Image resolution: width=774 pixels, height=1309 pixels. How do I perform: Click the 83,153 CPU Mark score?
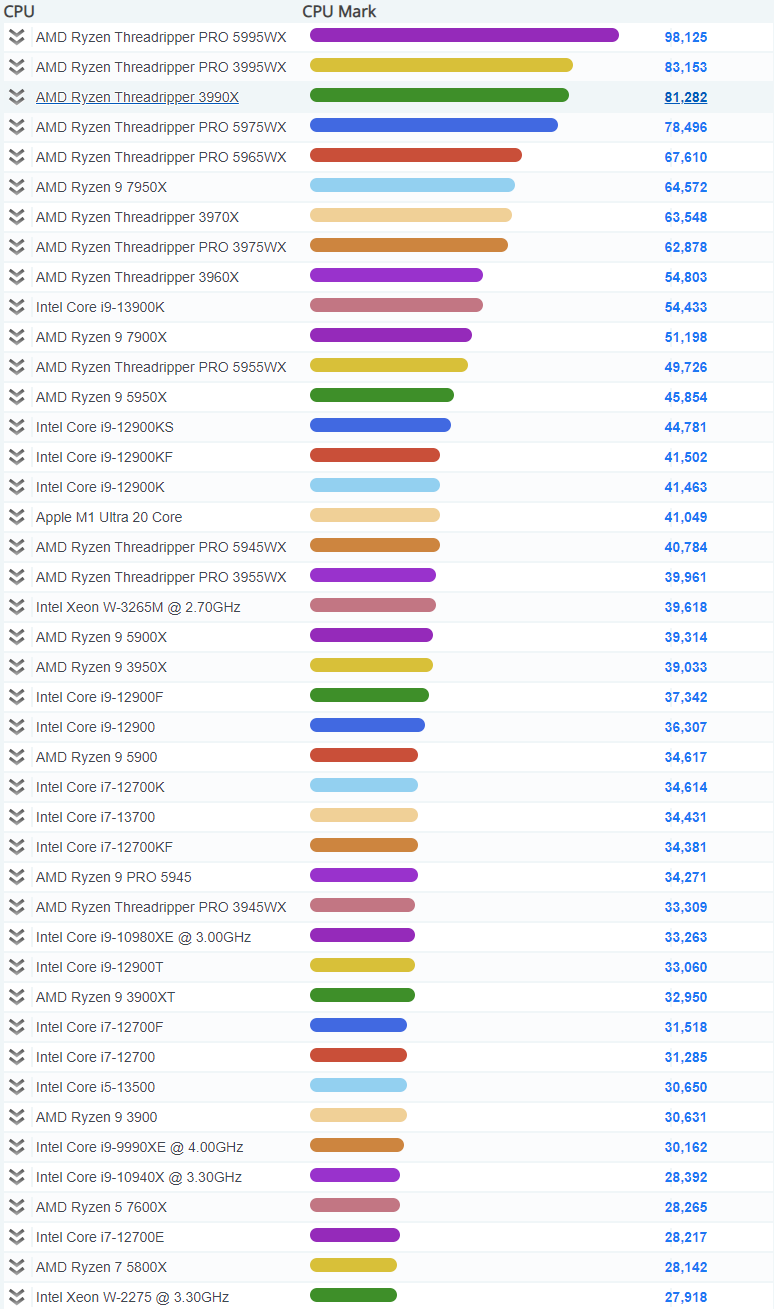click(x=686, y=67)
